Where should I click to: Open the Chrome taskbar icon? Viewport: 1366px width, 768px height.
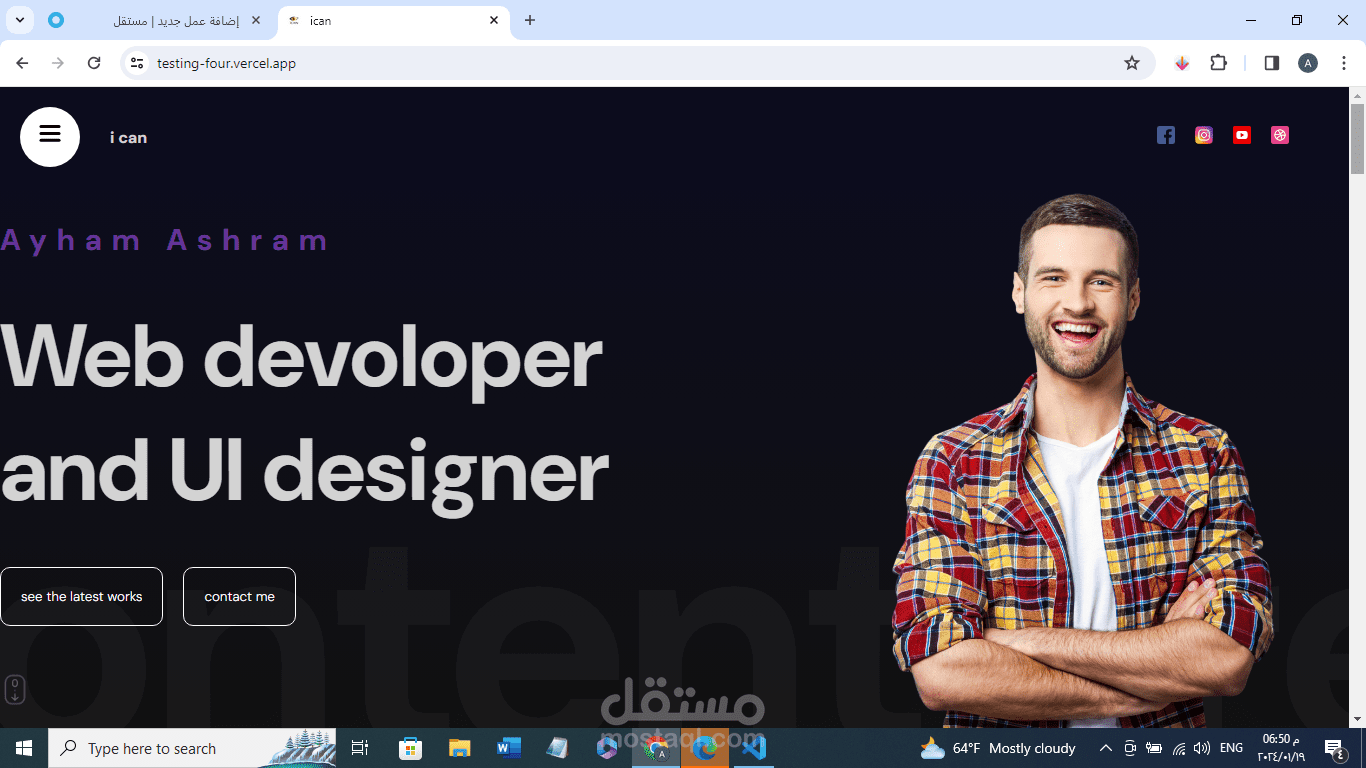(x=656, y=748)
